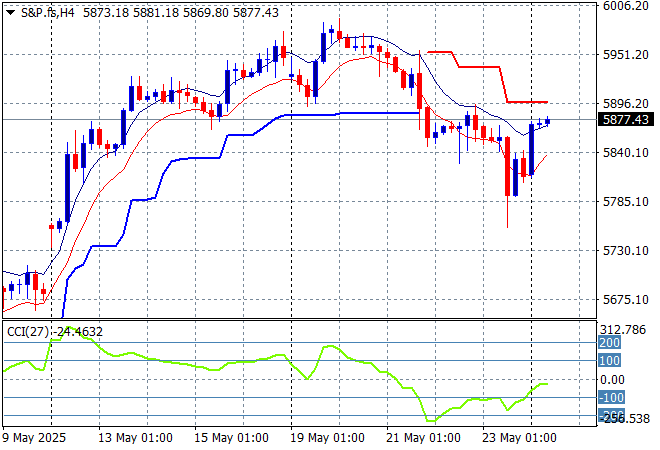Click the CCI -100 level label

tap(609, 398)
